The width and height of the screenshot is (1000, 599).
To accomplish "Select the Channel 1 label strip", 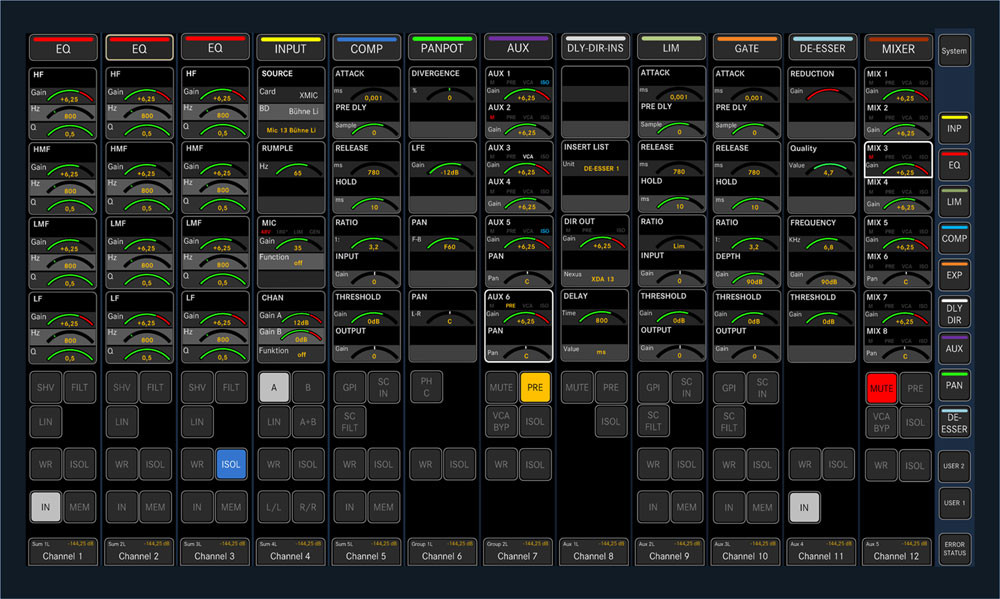I will point(62,551).
